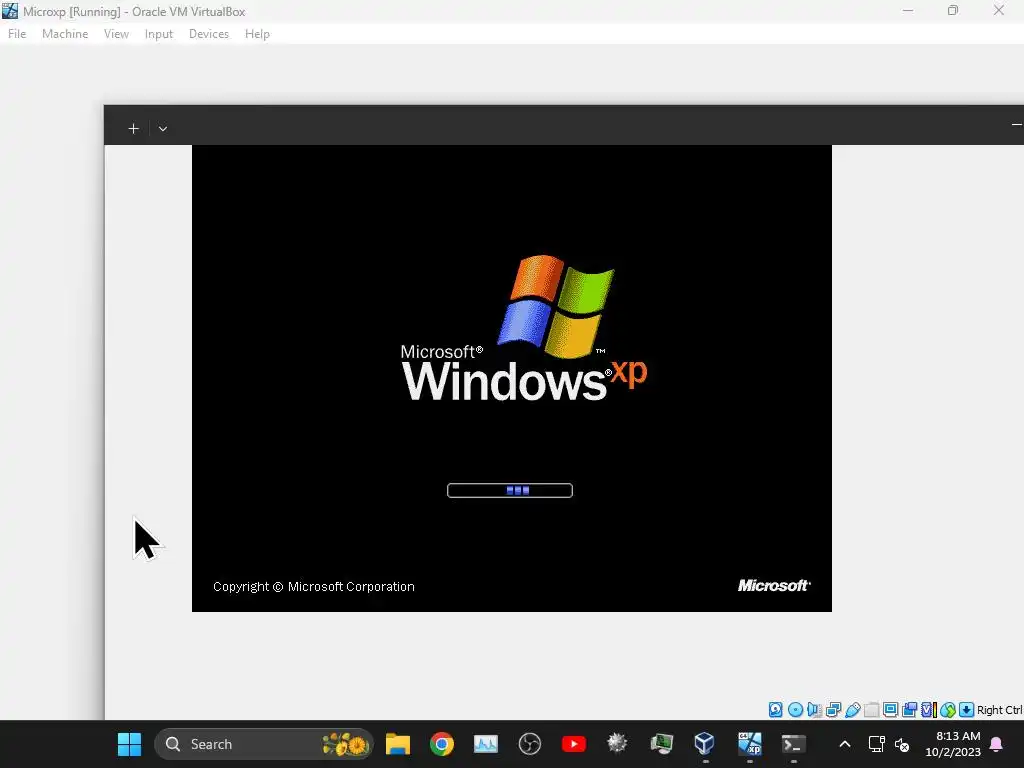Click the Windows XP logo flag

(556, 306)
